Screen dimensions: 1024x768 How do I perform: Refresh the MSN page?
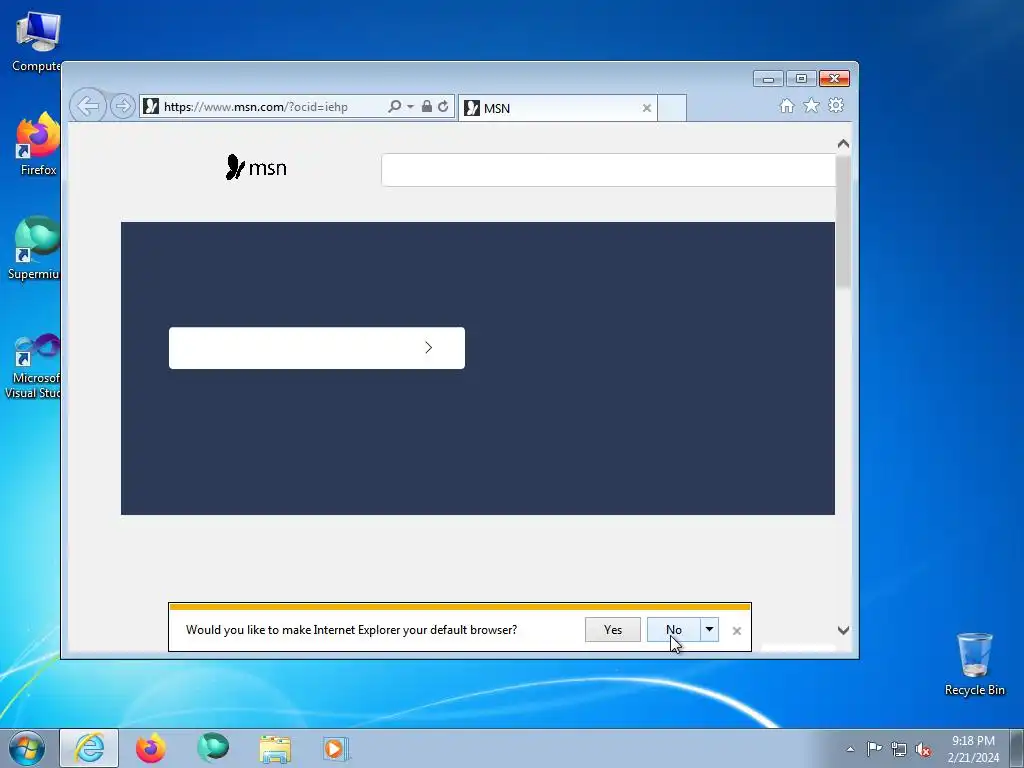[443, 106]
